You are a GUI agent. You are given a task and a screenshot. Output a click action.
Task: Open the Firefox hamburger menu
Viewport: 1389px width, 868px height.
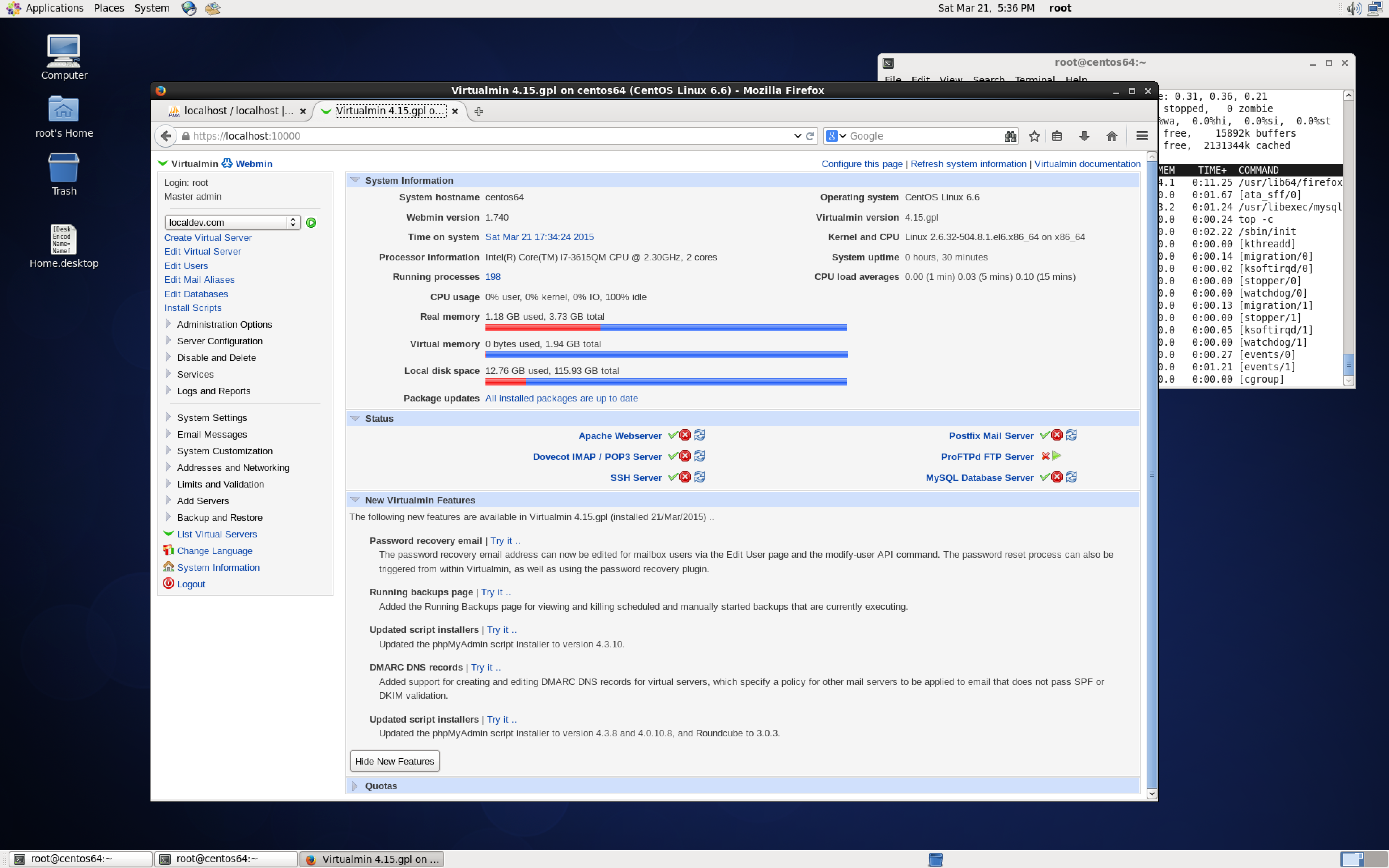1142,136
